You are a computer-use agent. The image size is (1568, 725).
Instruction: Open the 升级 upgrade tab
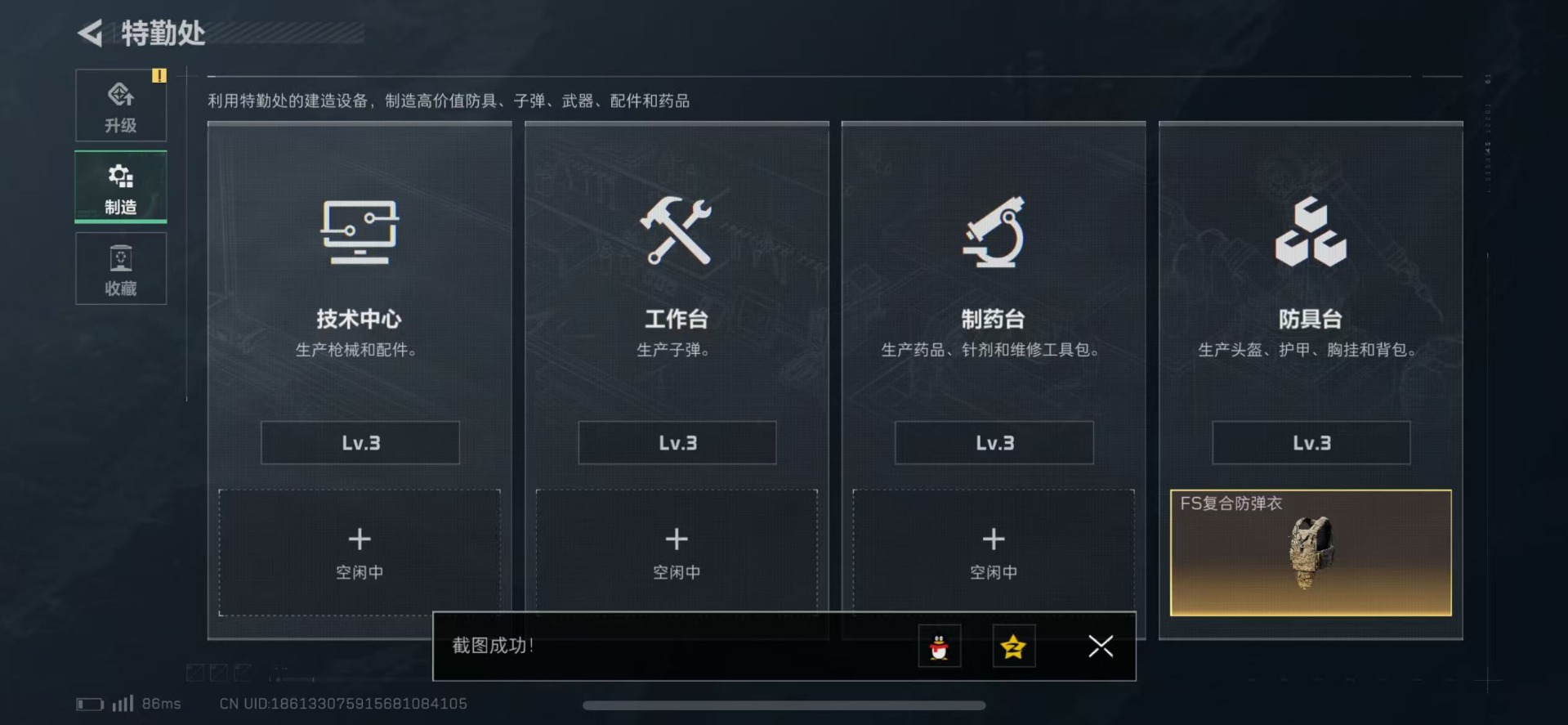click(121, 105)
